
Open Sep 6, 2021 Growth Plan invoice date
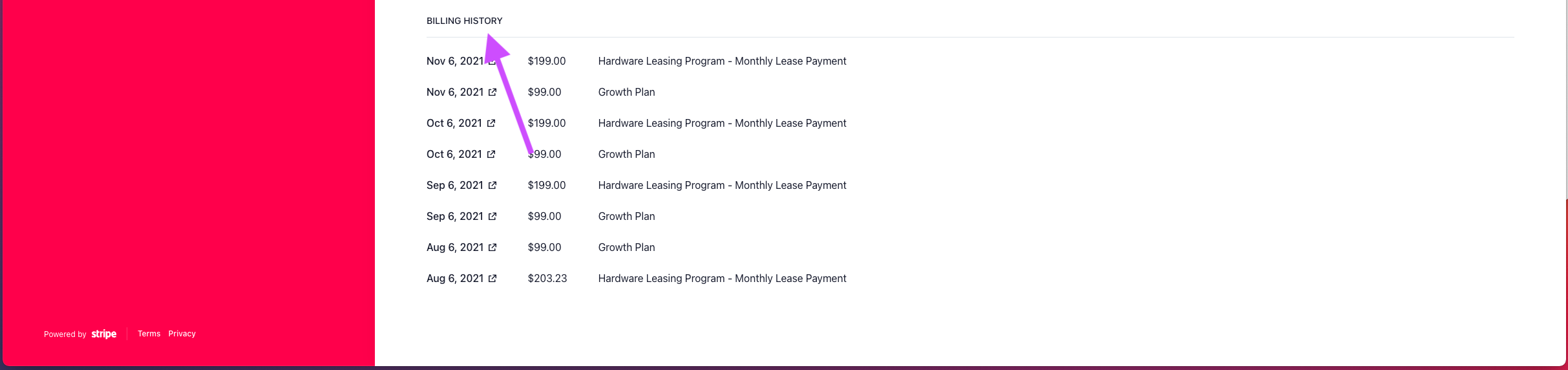(455, 216)
